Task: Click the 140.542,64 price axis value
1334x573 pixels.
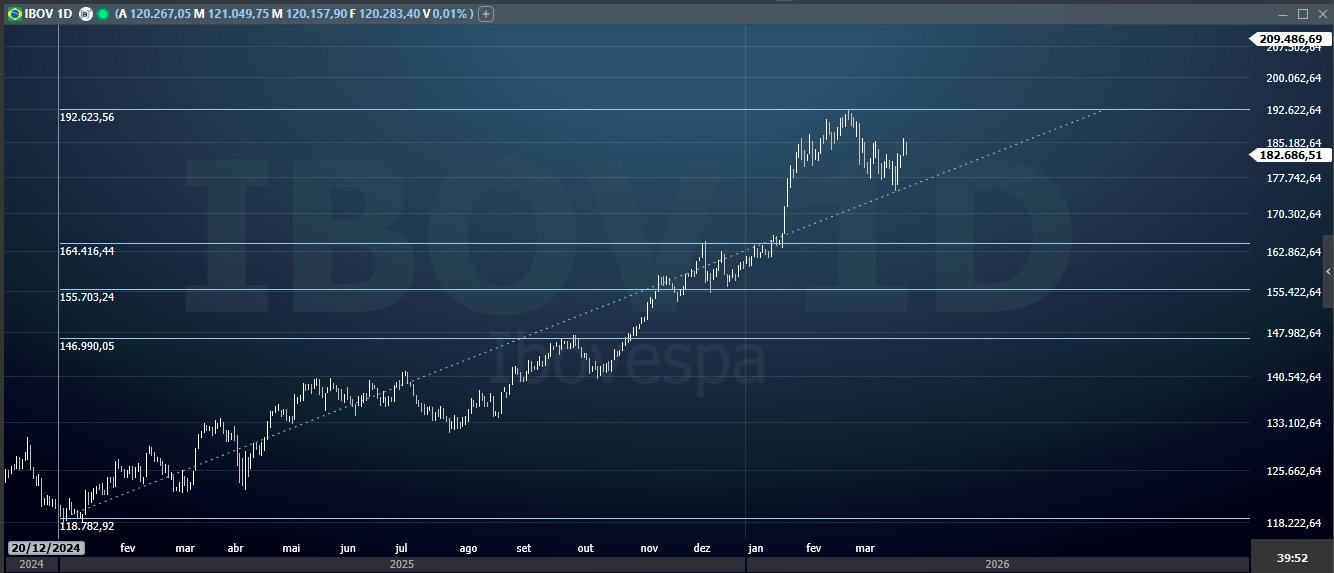Action: 1294,377
